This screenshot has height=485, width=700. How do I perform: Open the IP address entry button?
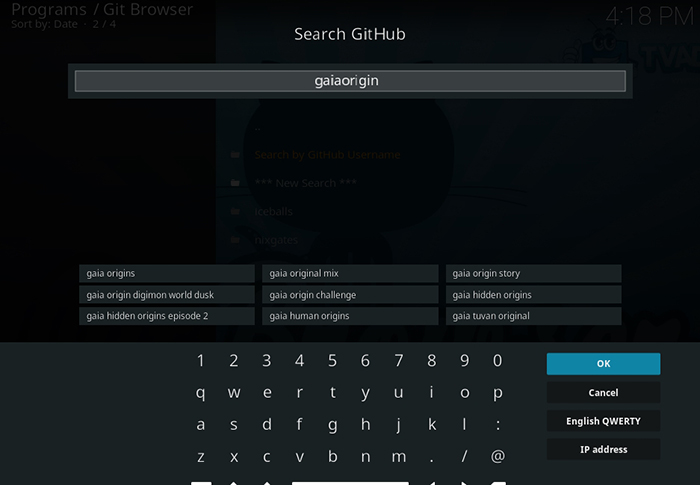pos(603,449)
